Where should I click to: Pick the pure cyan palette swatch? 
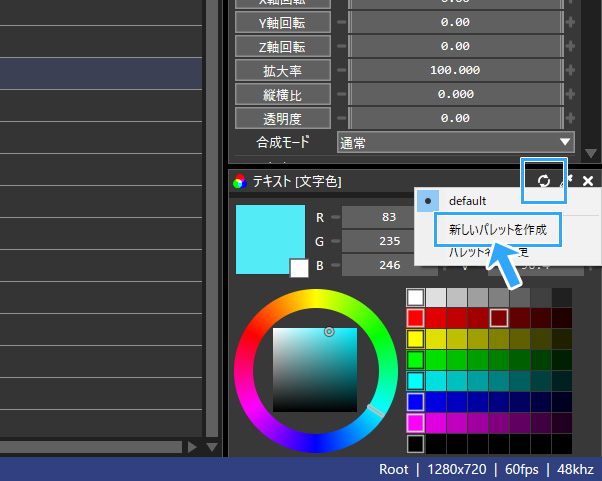pyautogui.click(x=415, y=381)
